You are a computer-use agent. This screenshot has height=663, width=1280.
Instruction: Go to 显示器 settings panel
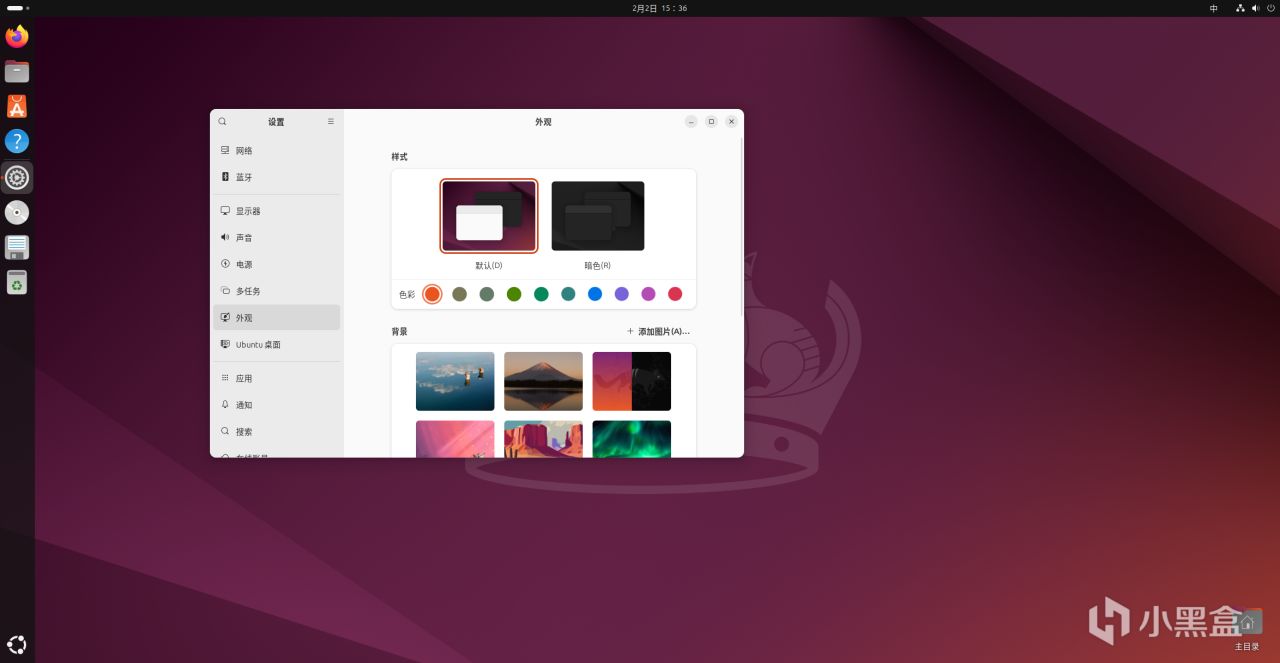pos(277,211)
